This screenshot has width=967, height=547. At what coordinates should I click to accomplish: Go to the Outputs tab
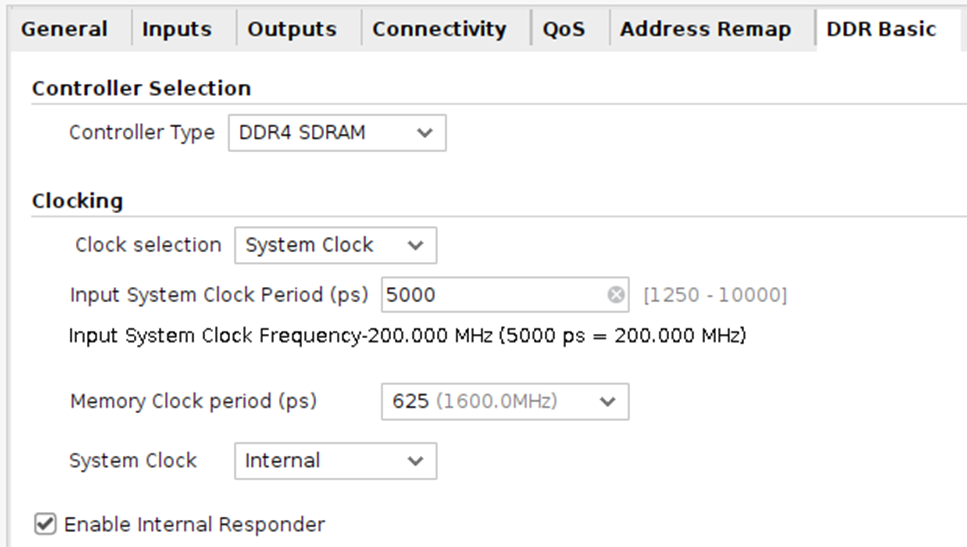click(x=292, y=29)
